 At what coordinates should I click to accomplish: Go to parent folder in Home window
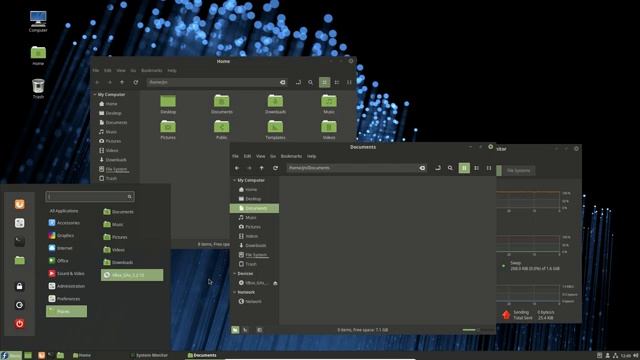(122, 82)
